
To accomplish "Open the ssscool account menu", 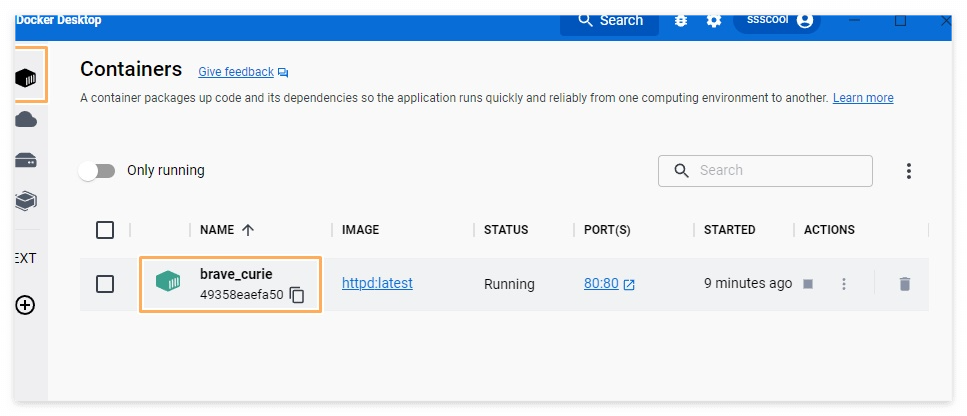I will [777, 20].
